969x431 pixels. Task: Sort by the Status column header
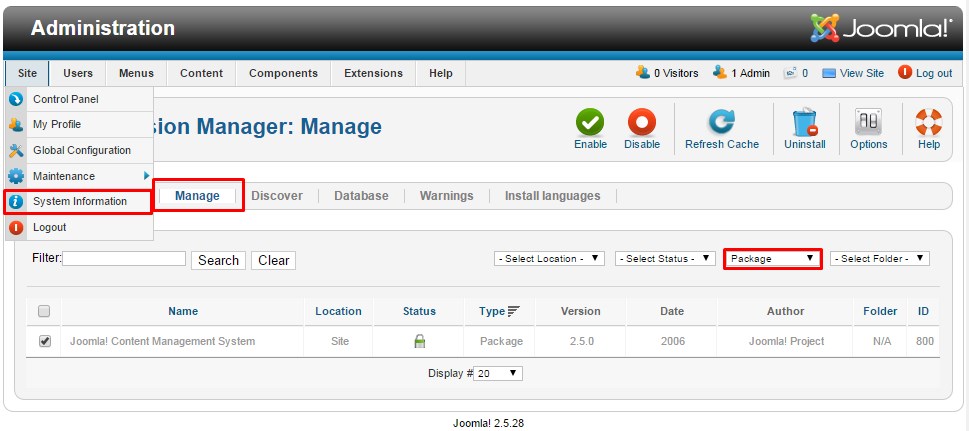pos(419,311)
